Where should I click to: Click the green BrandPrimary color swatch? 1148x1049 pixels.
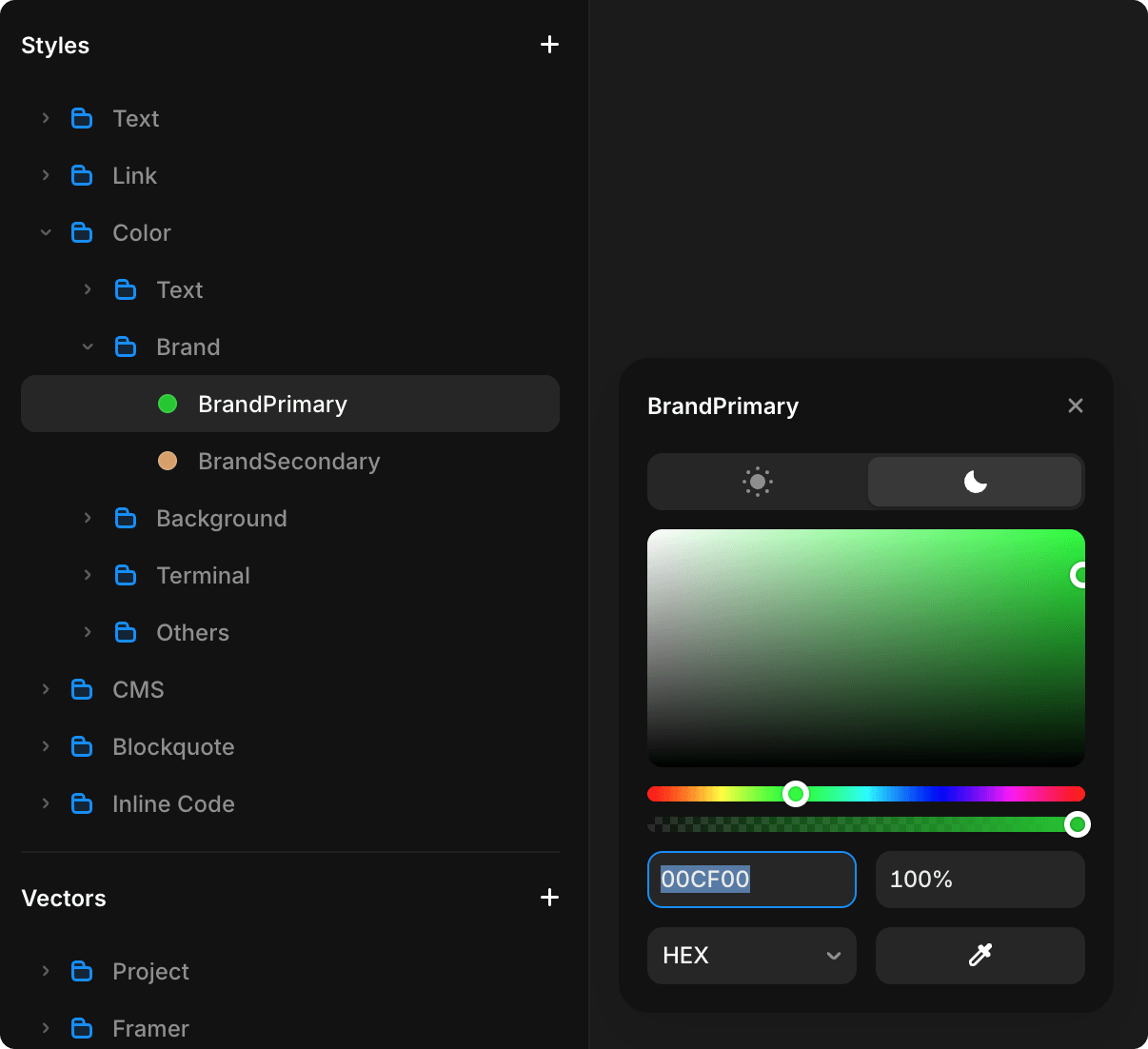[x=168, y=404]
